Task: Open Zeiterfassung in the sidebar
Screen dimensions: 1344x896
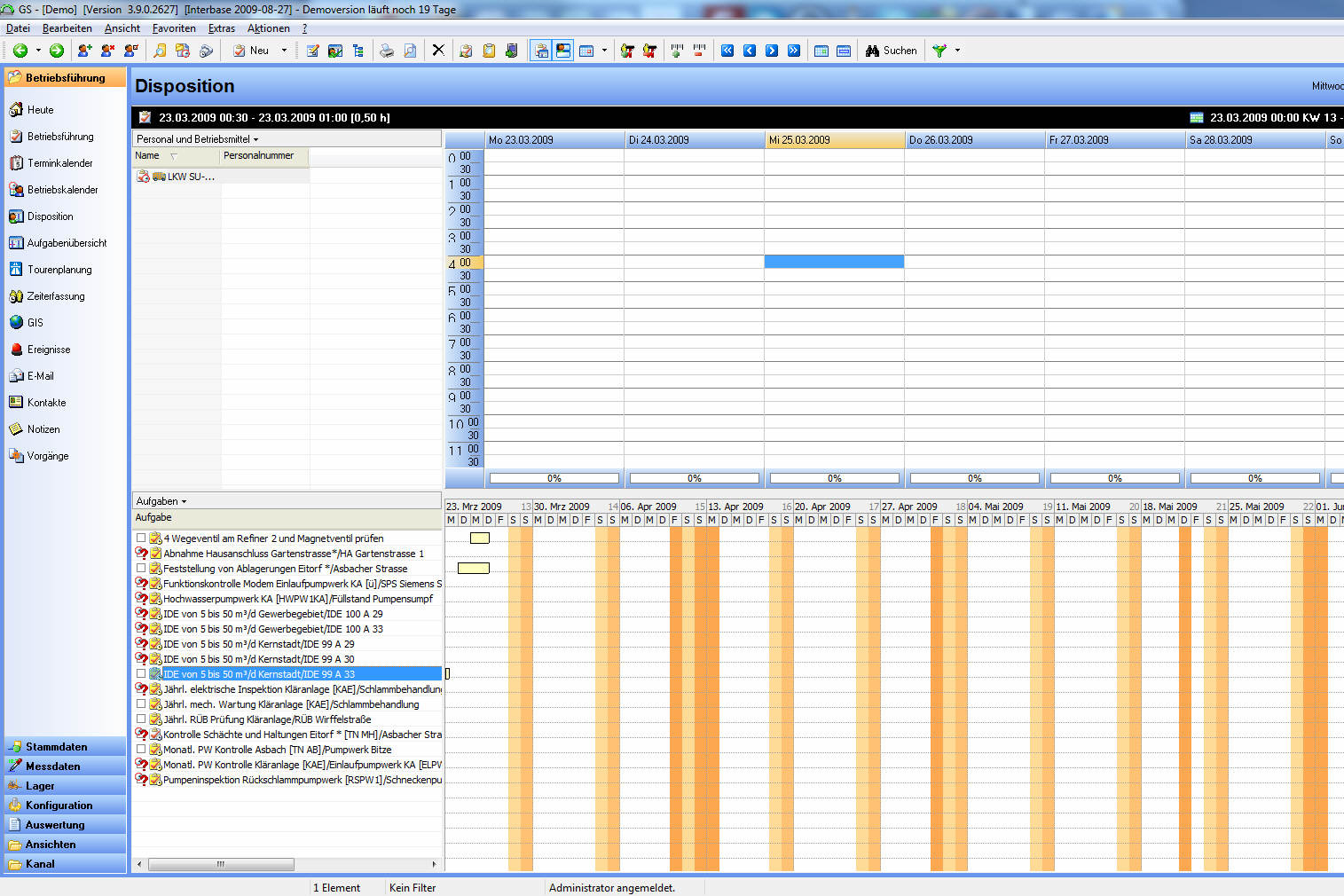Action: [55, 296]
